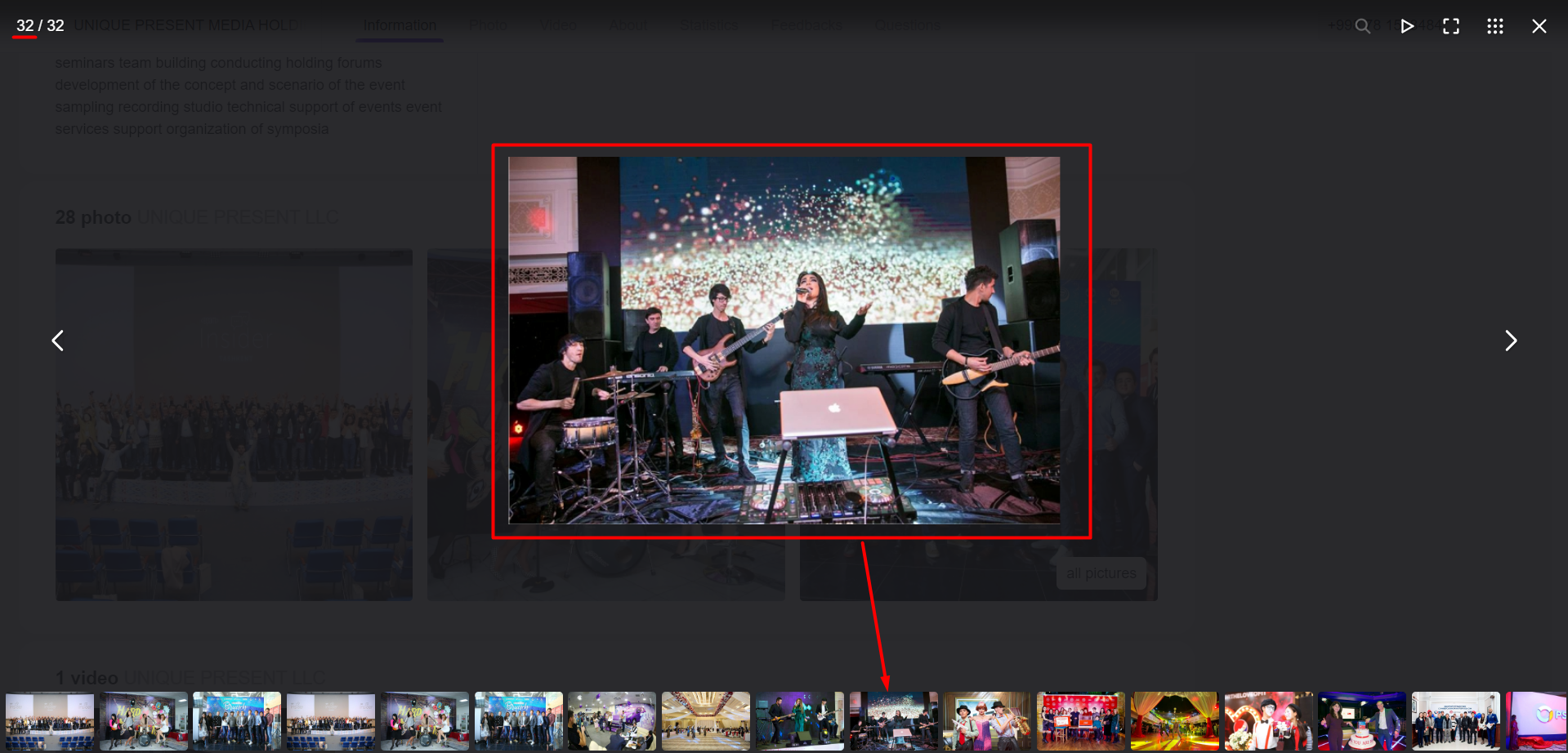Open the retro trio with saxophone thumbnail
The image size is (1568, 753).
987,721
